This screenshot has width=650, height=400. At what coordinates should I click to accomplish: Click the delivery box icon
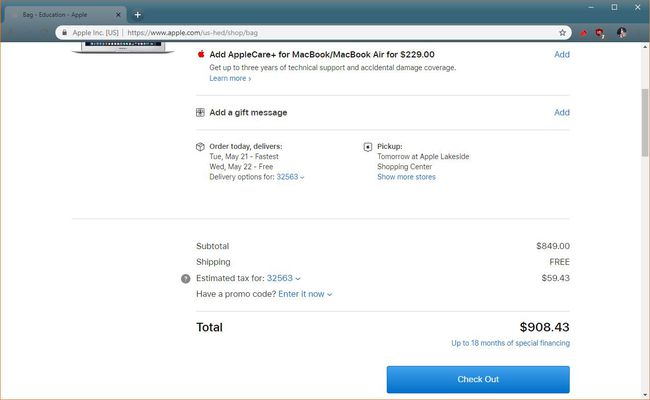tap(200, 147)
